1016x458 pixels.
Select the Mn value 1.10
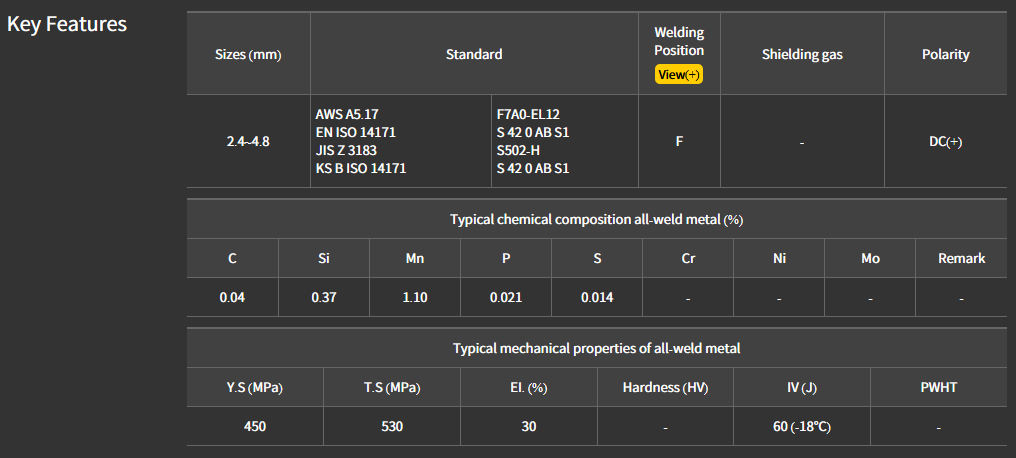414,297
